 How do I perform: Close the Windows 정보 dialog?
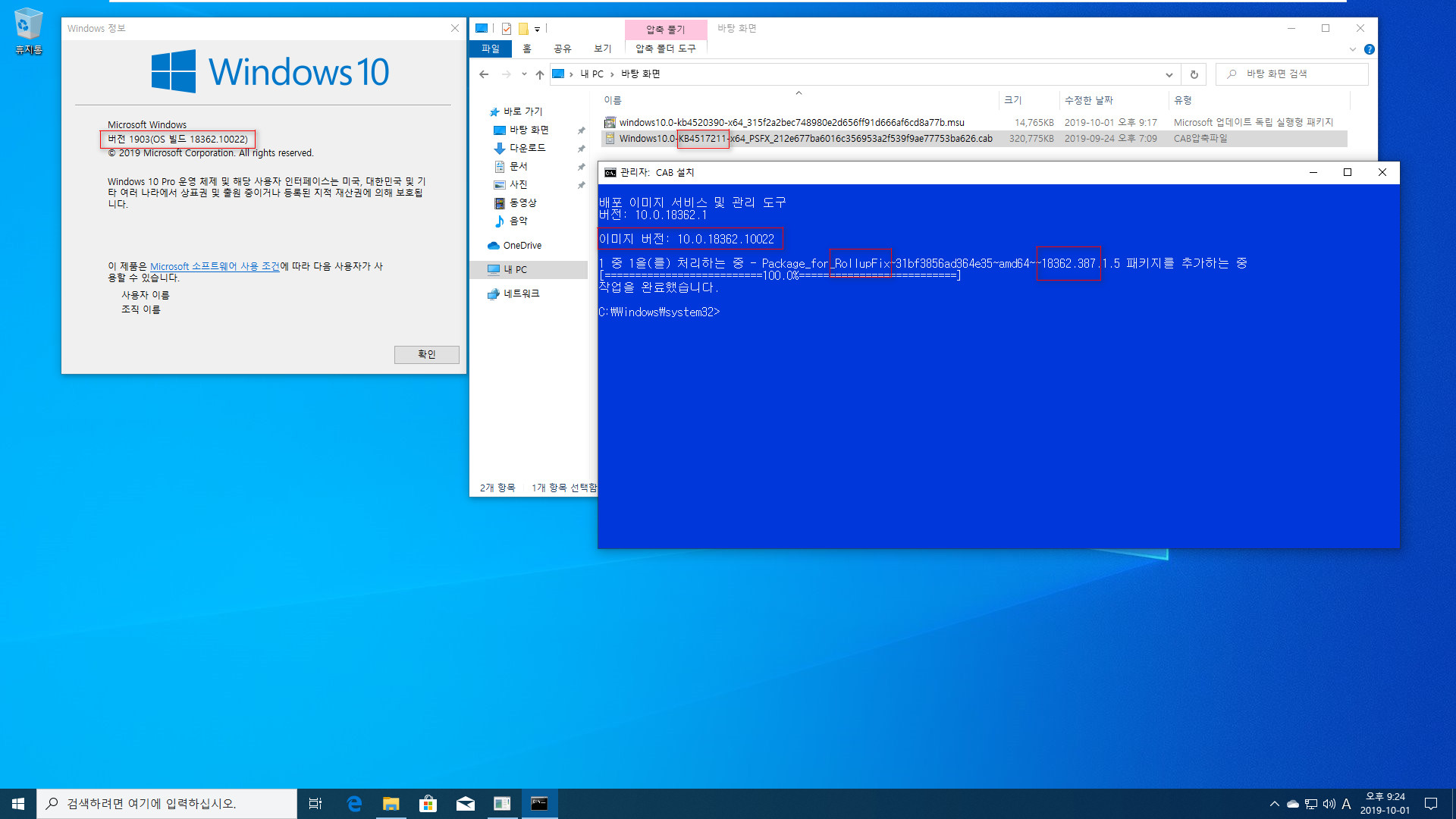click(455, 28)
